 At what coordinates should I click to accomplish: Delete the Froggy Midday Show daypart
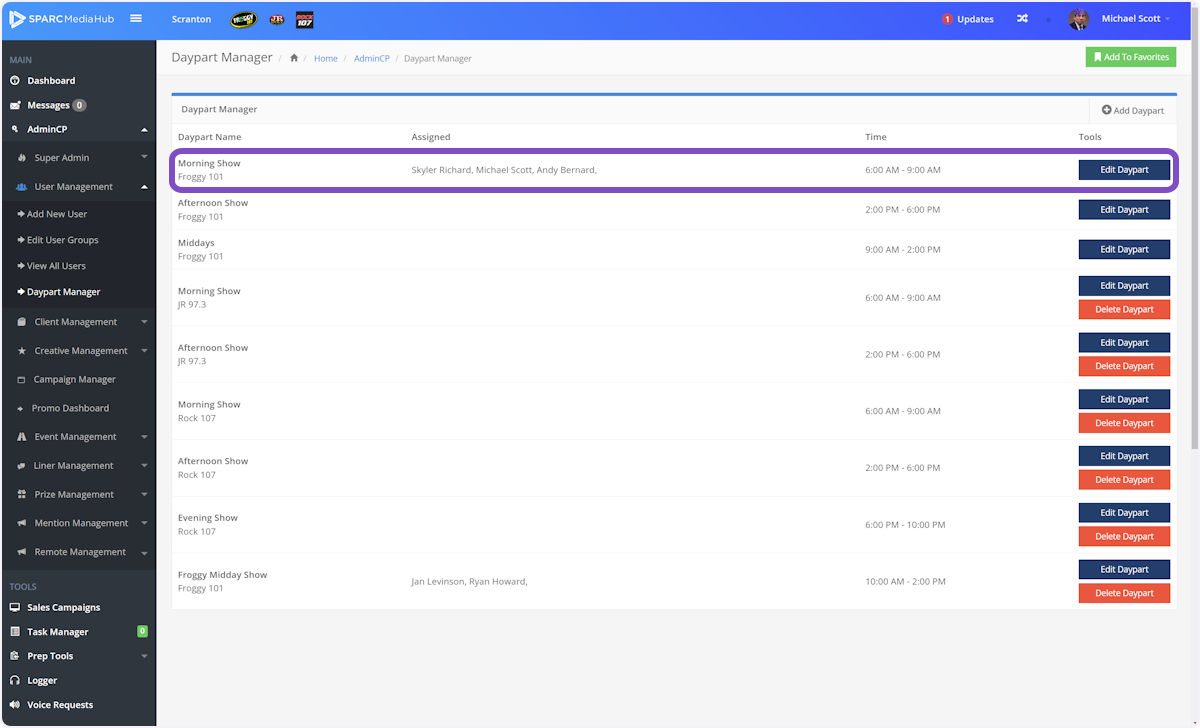click(x=1124, y=593)
